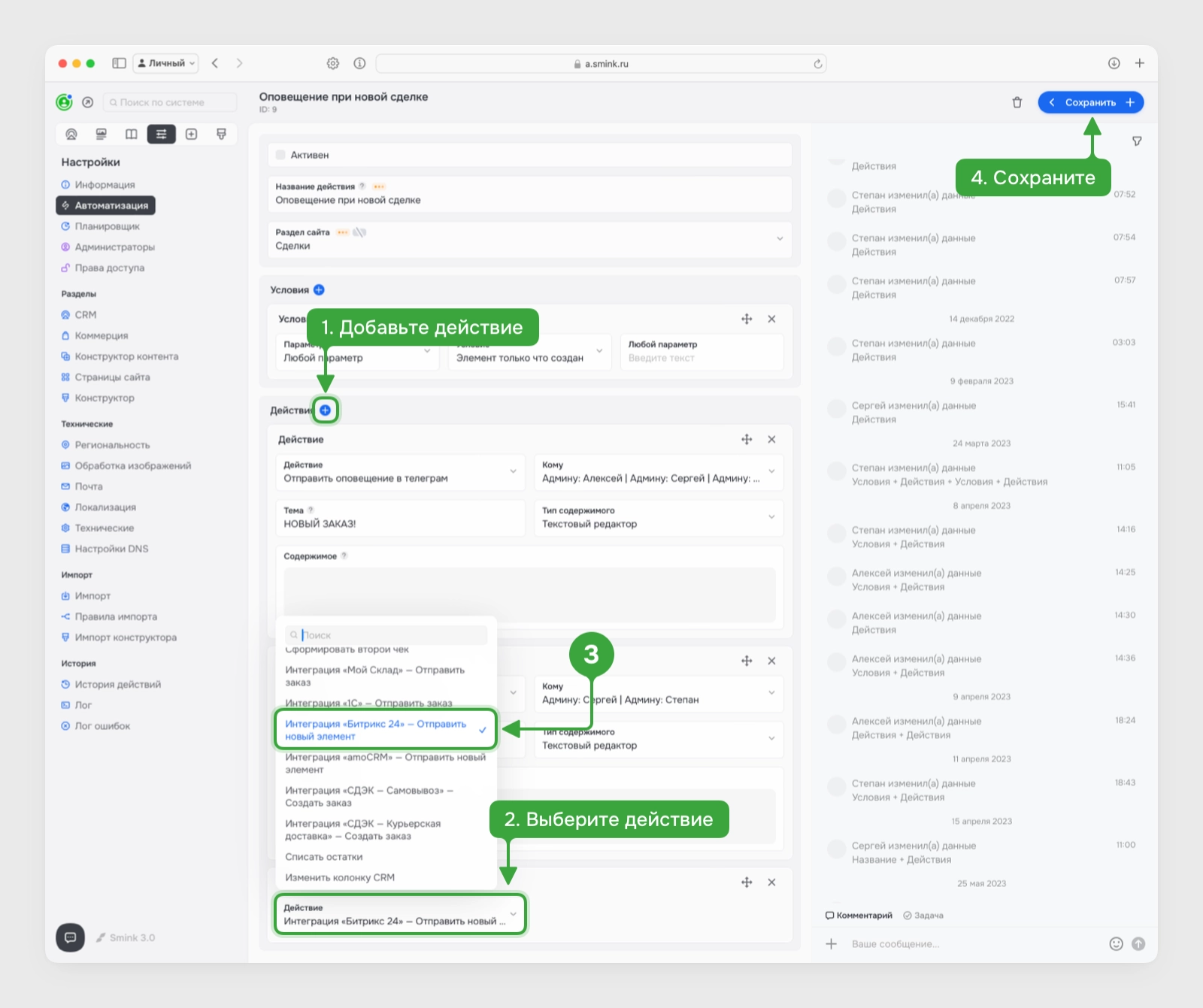Click move handle of the last action block
The height and width of the screenshot is (1008, 1203).
pos(747,882)
